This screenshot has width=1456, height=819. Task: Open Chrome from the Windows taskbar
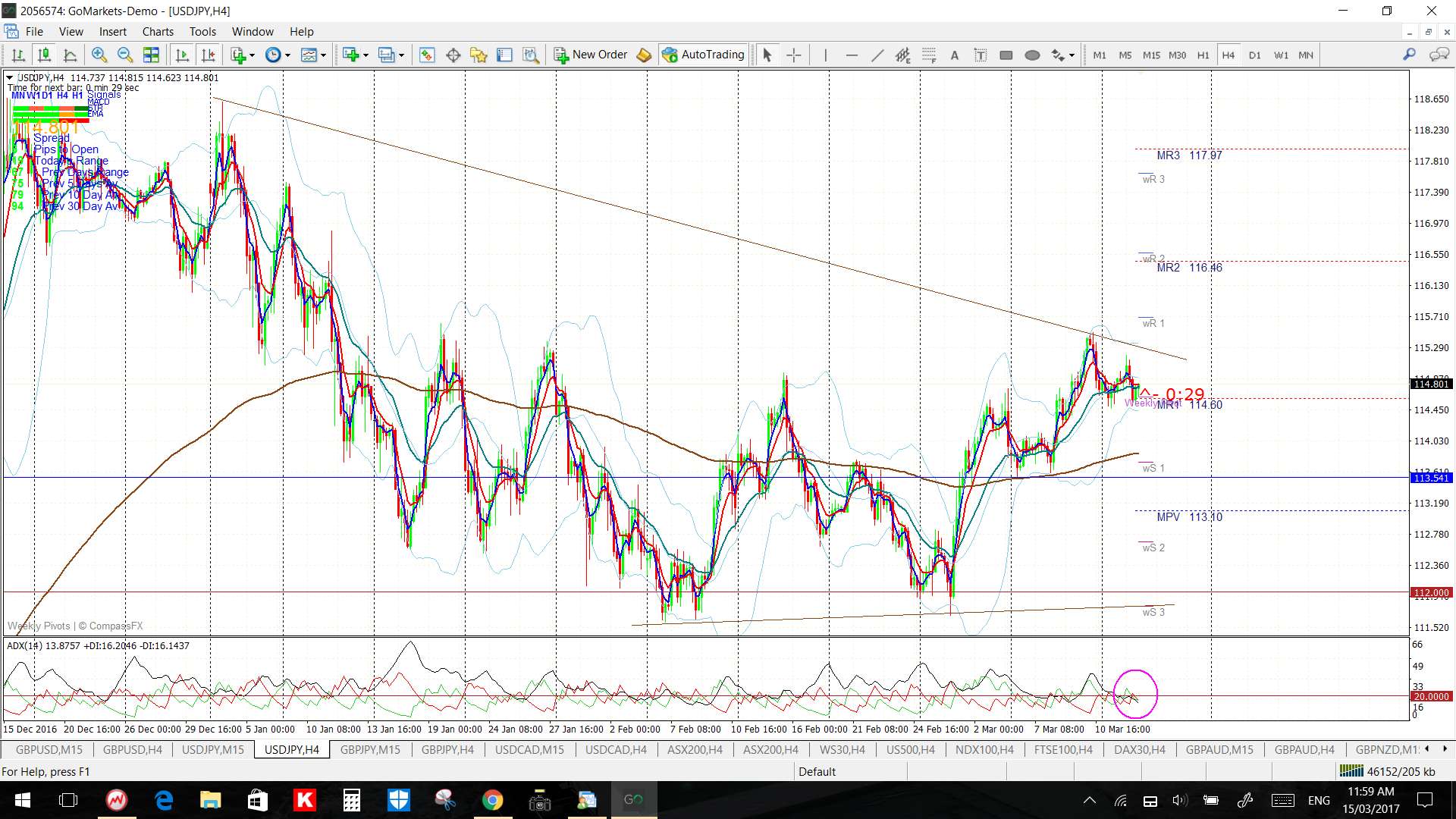pos(492,800)
